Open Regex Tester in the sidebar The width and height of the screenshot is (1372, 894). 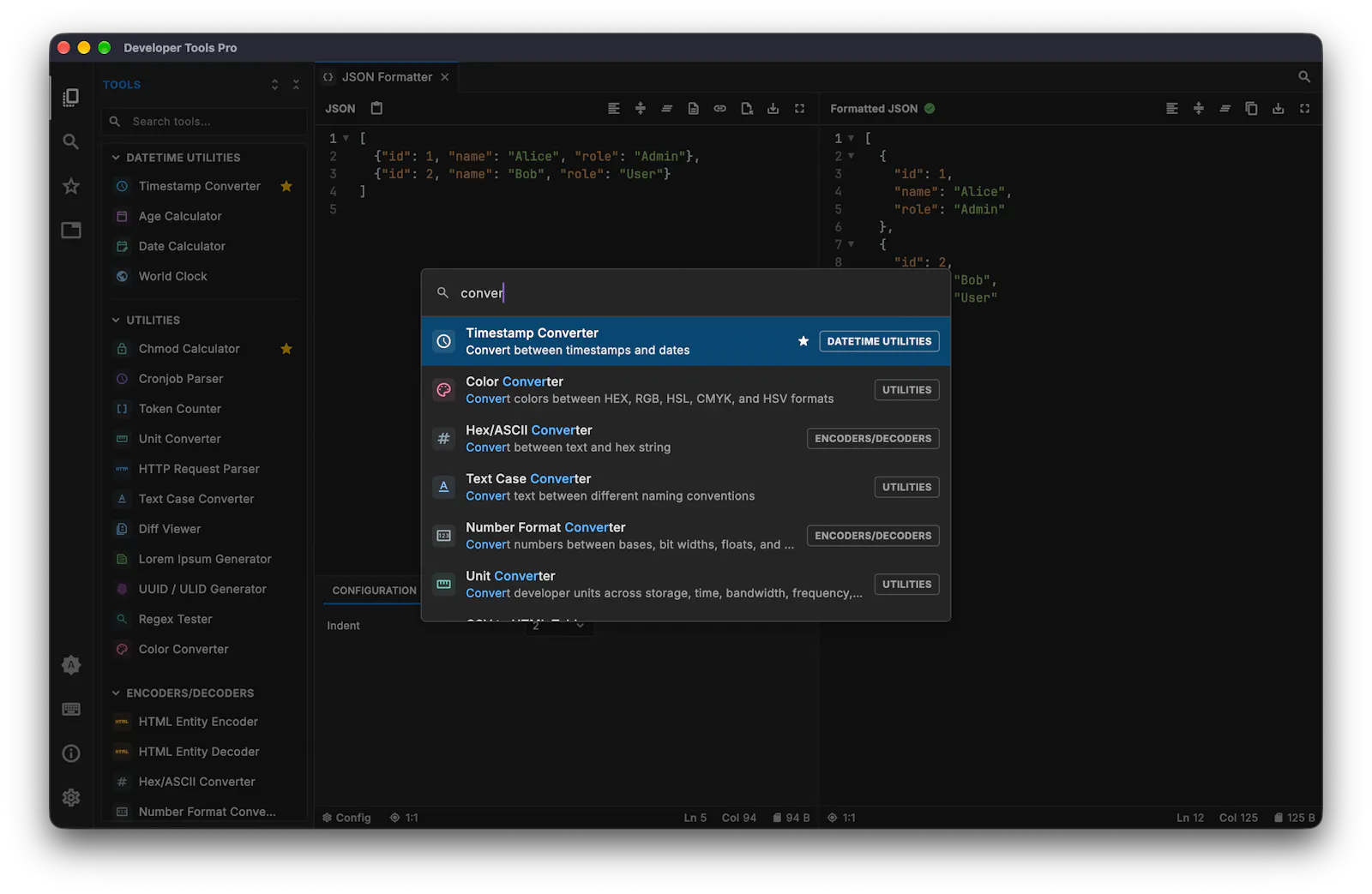pos(204,619)
